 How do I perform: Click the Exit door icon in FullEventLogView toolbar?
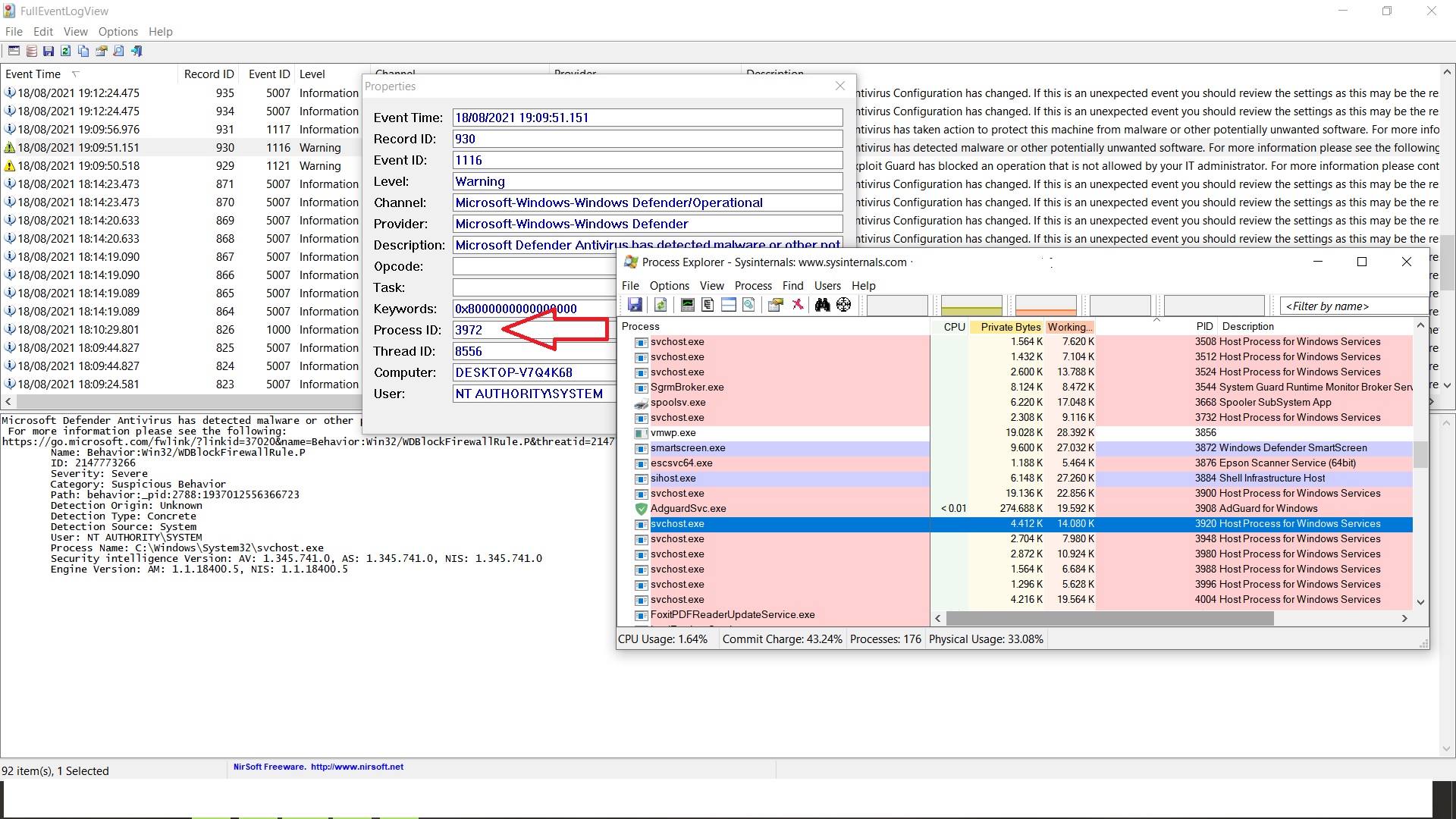(136, 51)
